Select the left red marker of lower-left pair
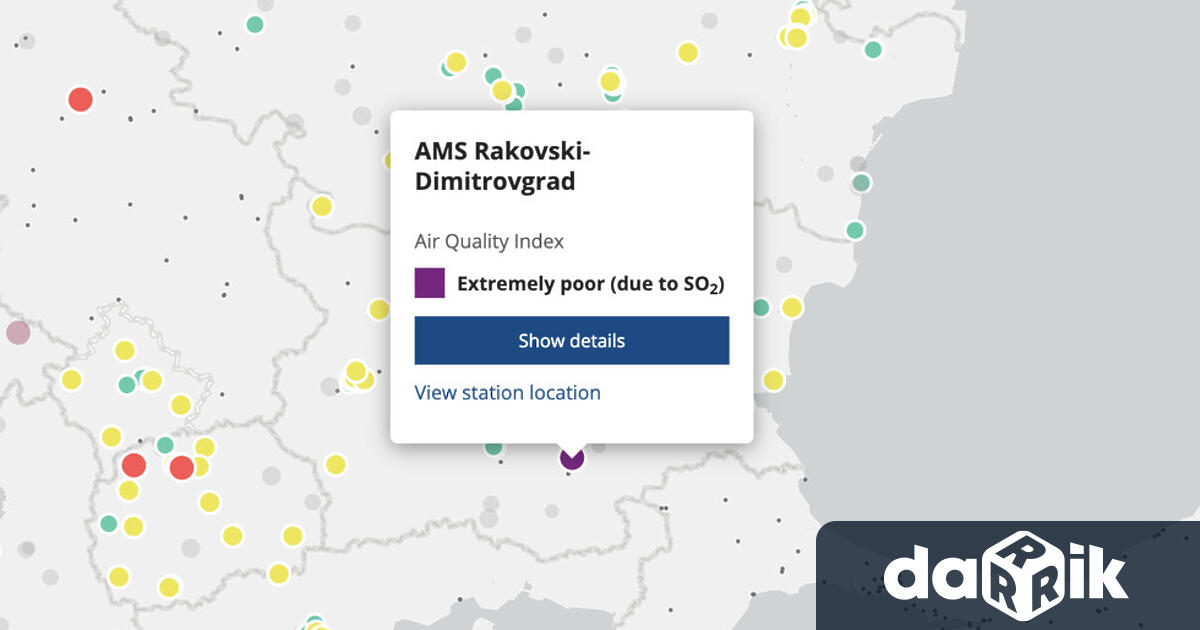The width and height of the screenshot is (1200, 630). pyautogui.click(x=133, y=465)
